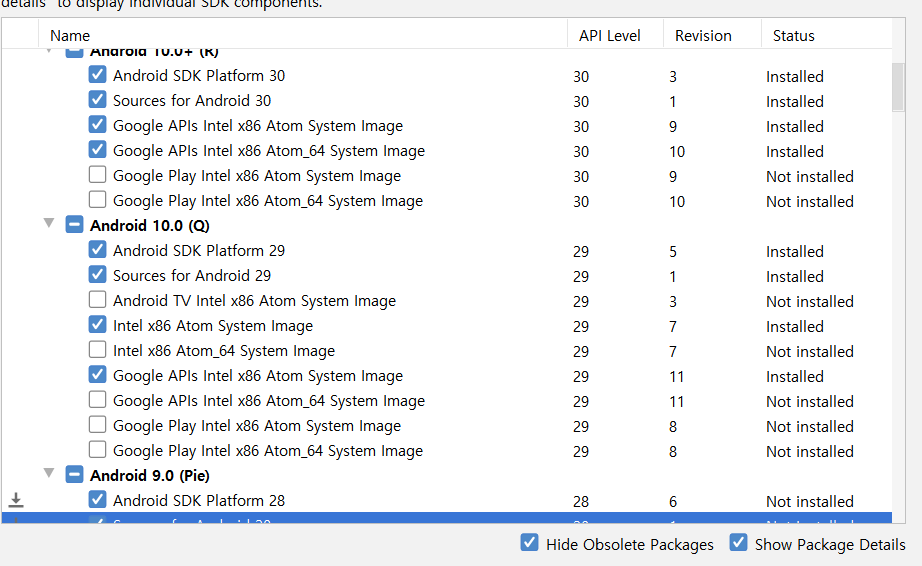Collapse the Android 10.0 (Q) group

click(x=49, y=223)
